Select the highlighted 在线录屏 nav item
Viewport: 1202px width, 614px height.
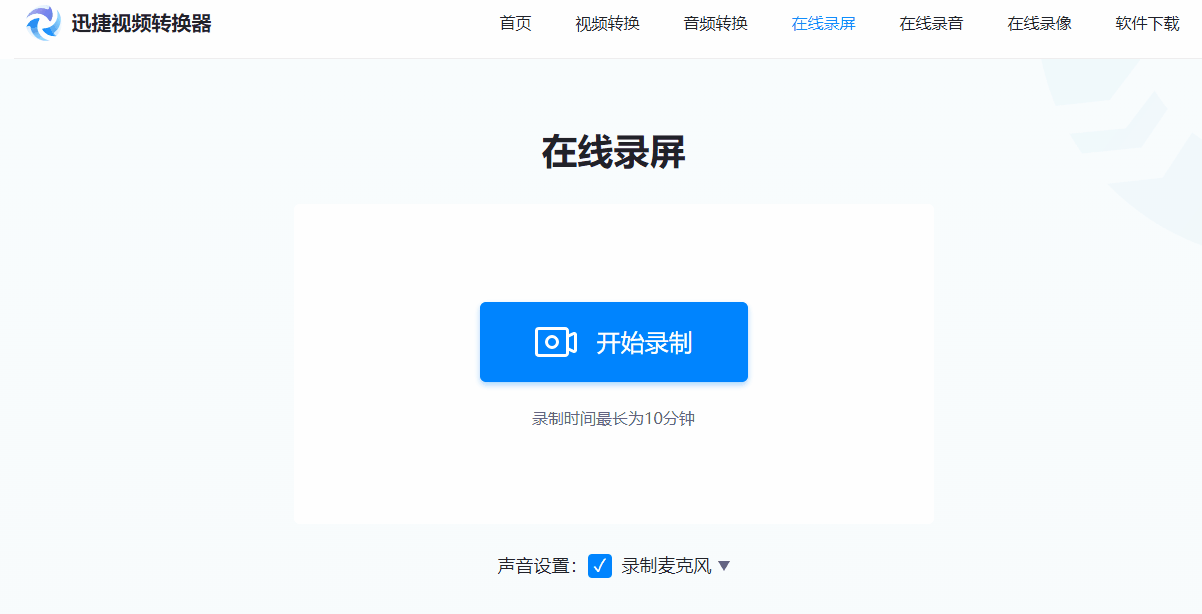coord(823,23)
